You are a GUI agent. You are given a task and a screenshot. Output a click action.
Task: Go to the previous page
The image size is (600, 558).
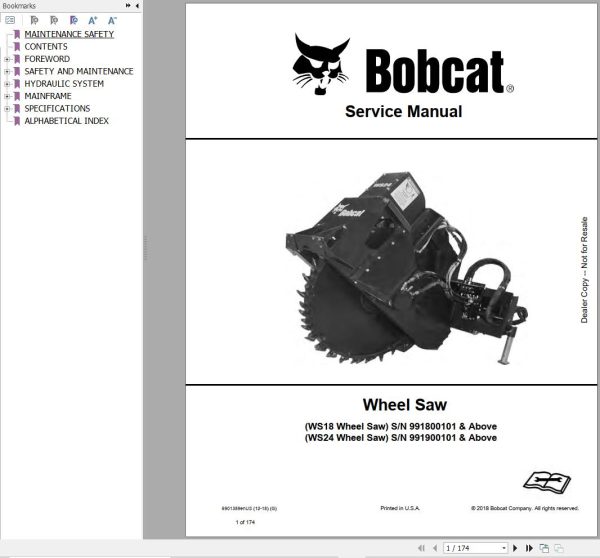[x=435, y=548]
